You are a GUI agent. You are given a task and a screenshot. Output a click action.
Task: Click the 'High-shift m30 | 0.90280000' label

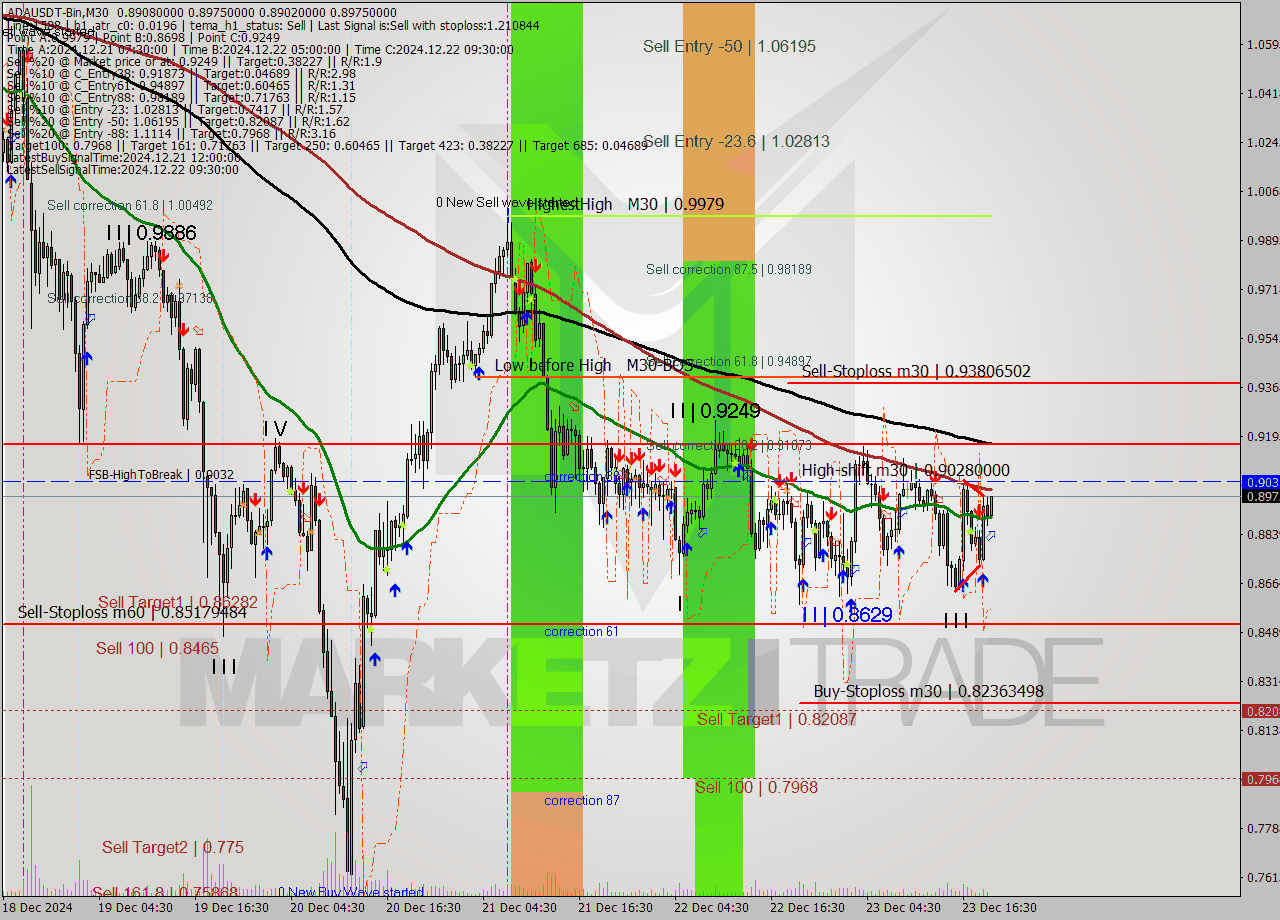[x=906, y=470]
